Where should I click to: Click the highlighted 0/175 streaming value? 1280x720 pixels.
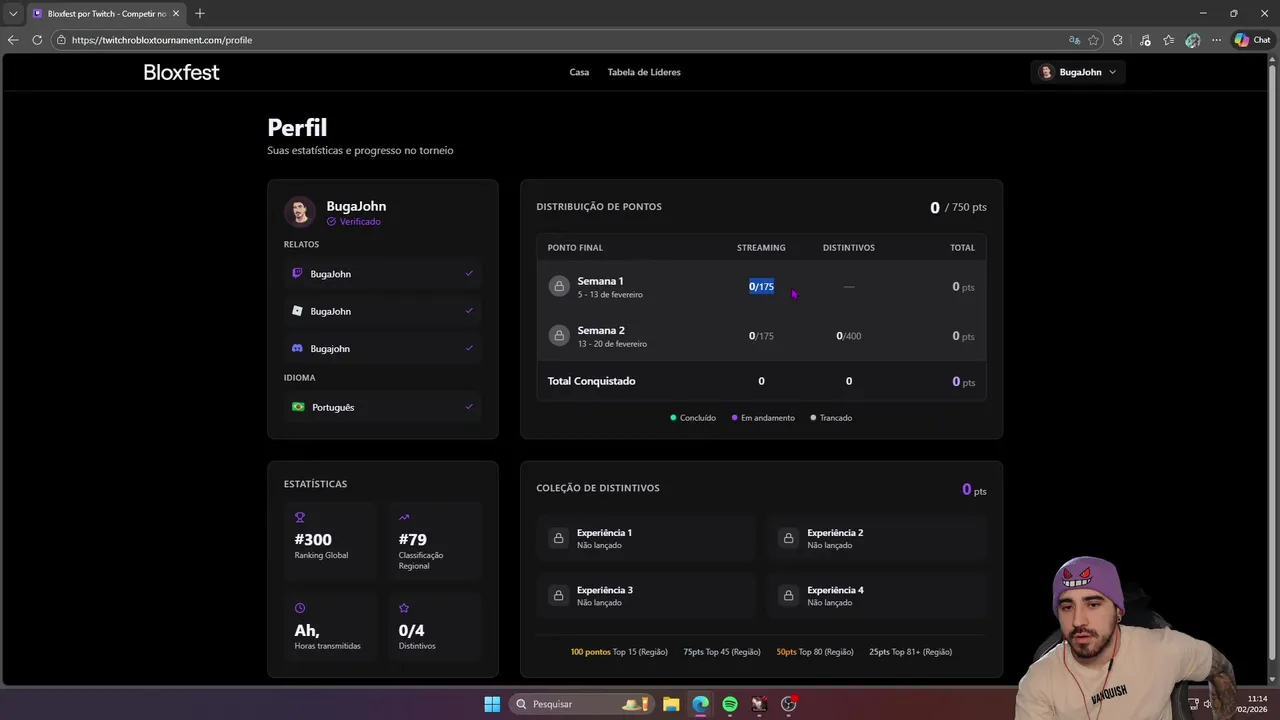point(761,286)
